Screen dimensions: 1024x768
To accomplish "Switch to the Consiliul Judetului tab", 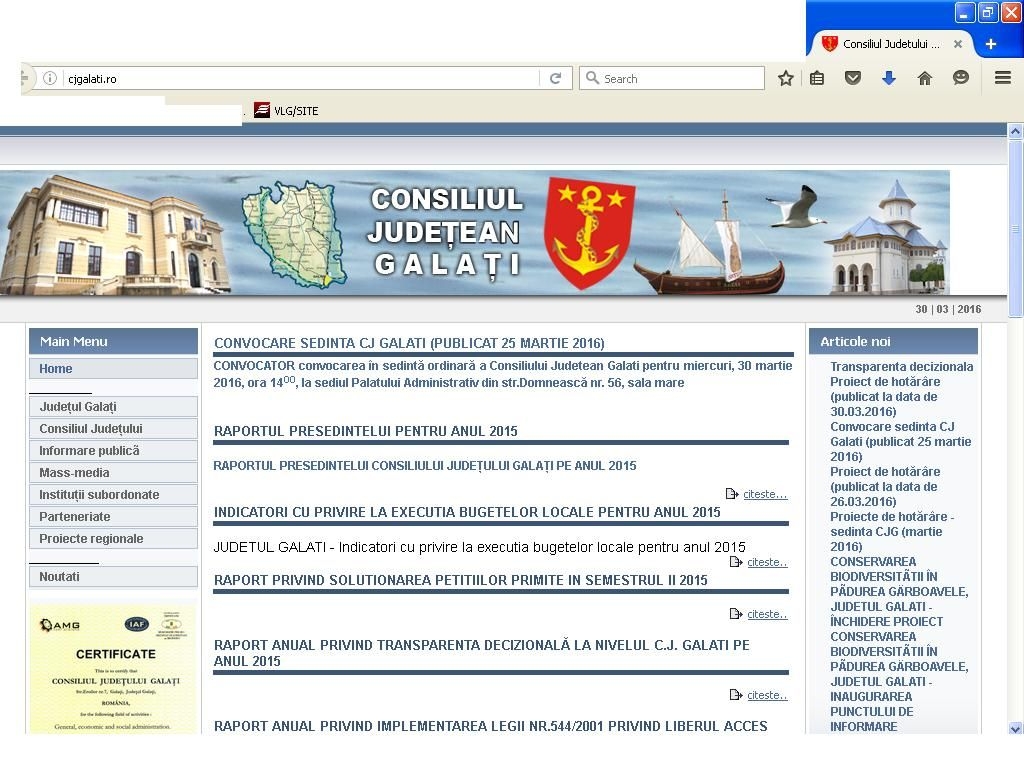I will 888,43.
